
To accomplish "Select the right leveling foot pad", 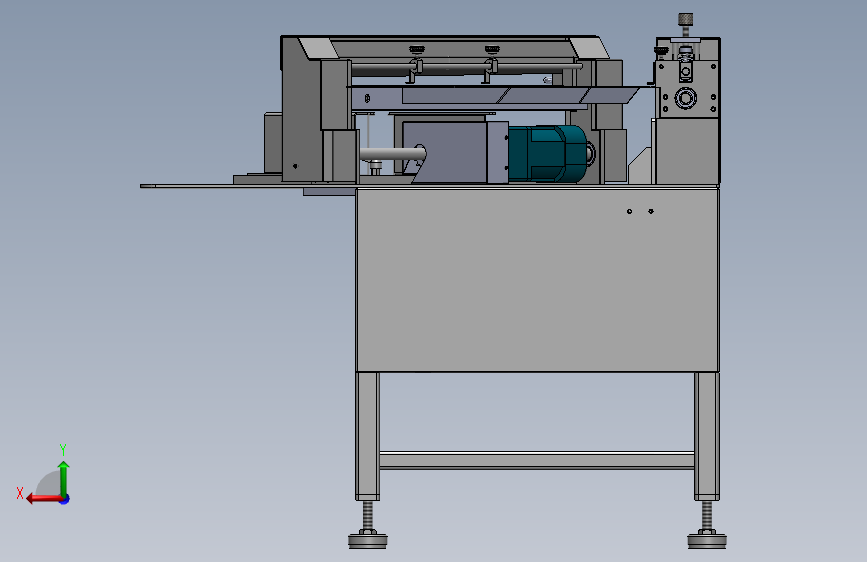I will (x=707, y=540).
